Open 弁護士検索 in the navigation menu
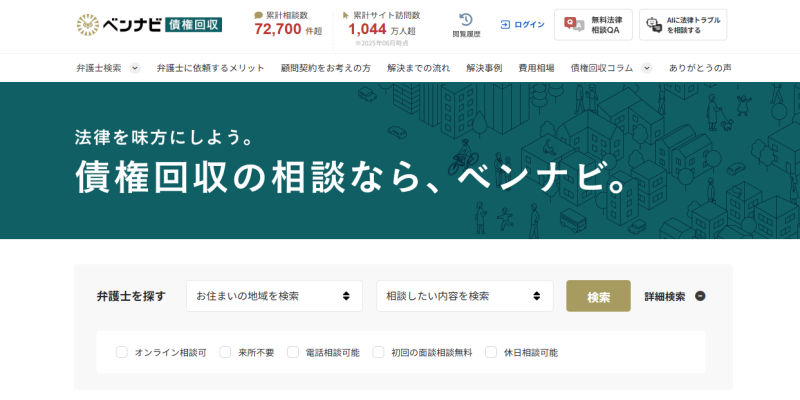The image size is (800, 400). pyautogui.click(x=99, y=68)
